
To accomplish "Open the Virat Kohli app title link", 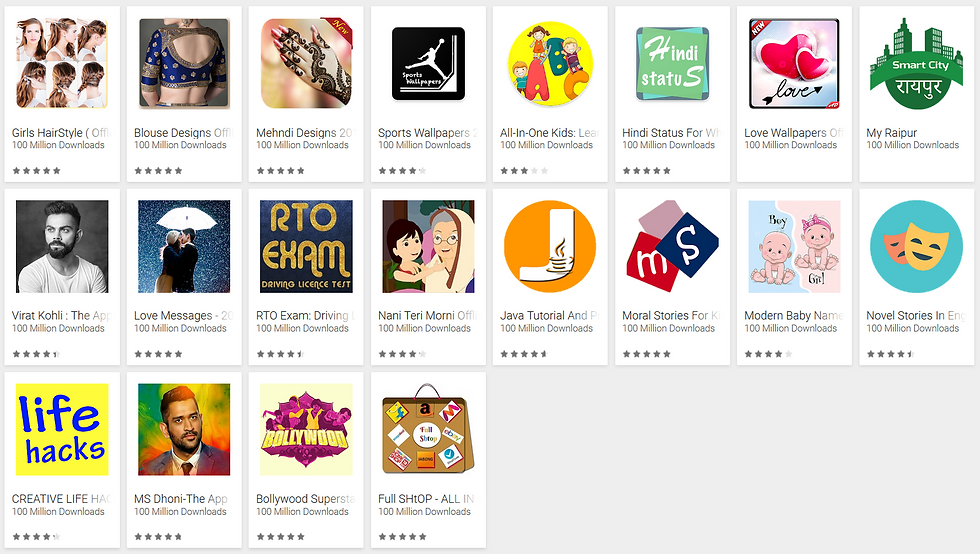I will pos(61,316).
